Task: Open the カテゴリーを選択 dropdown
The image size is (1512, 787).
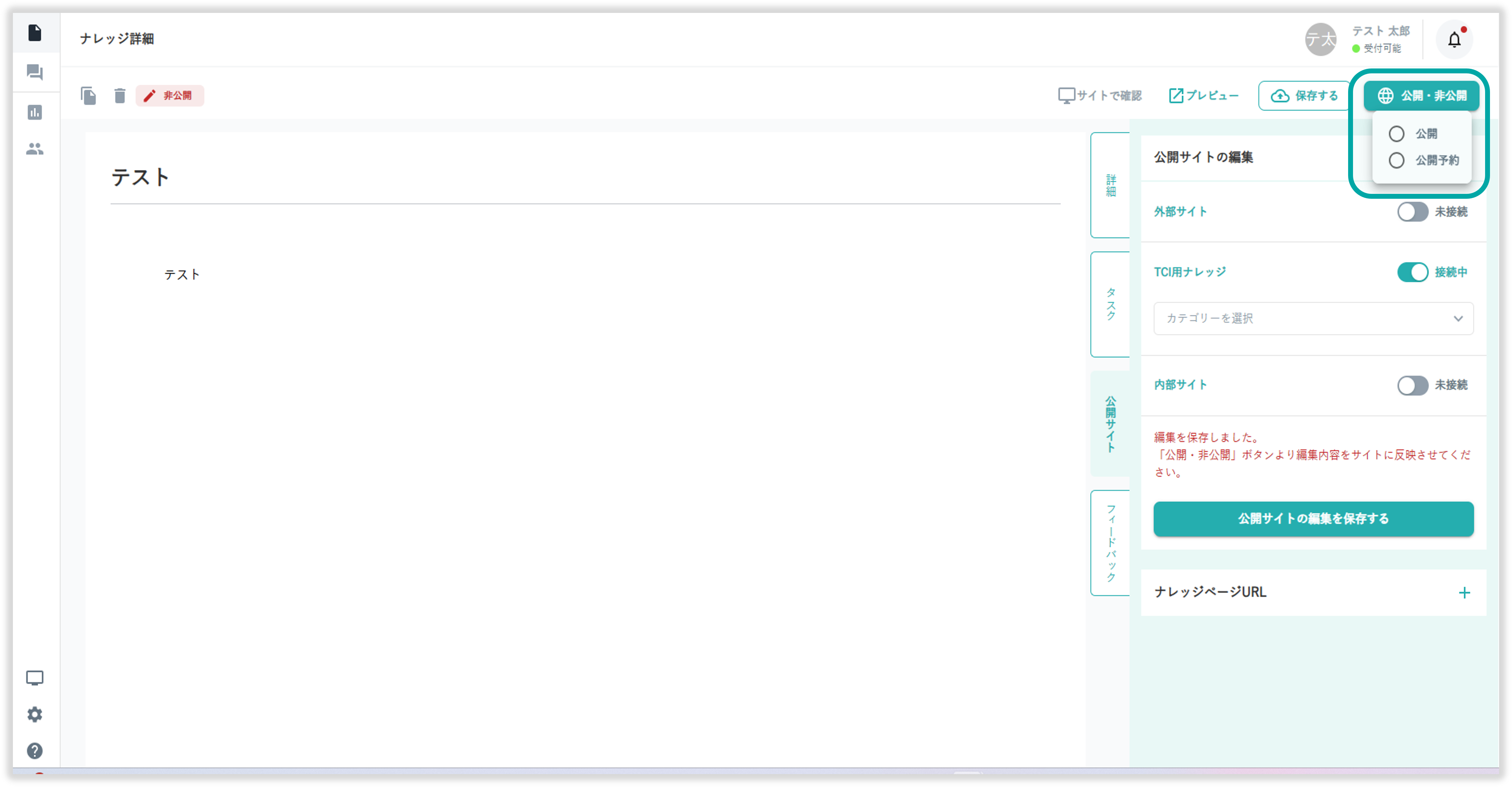Action: tap(1313, 319)
